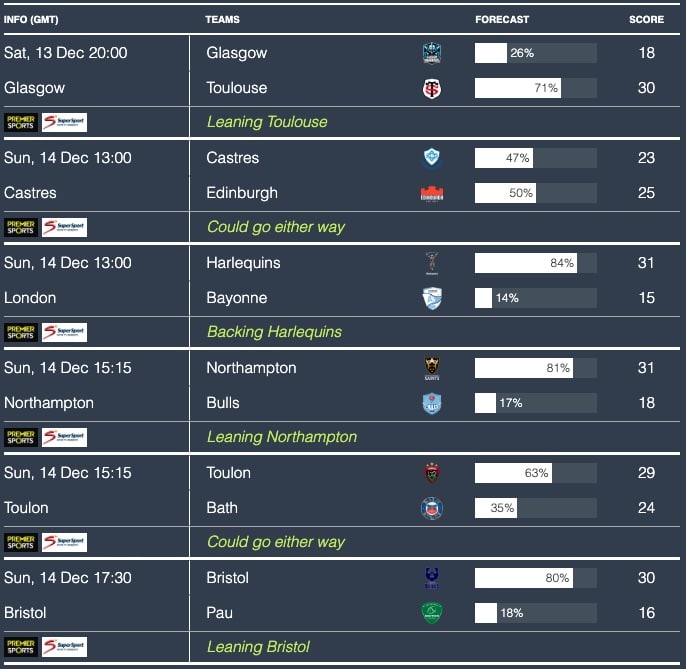
Task: Click the SCORE column header
Action: [x=646, y=20]
